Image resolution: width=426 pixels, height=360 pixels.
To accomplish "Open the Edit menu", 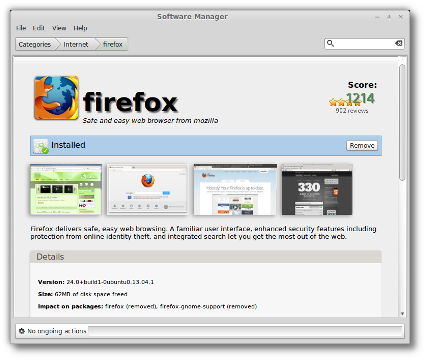I will point(38,28).
